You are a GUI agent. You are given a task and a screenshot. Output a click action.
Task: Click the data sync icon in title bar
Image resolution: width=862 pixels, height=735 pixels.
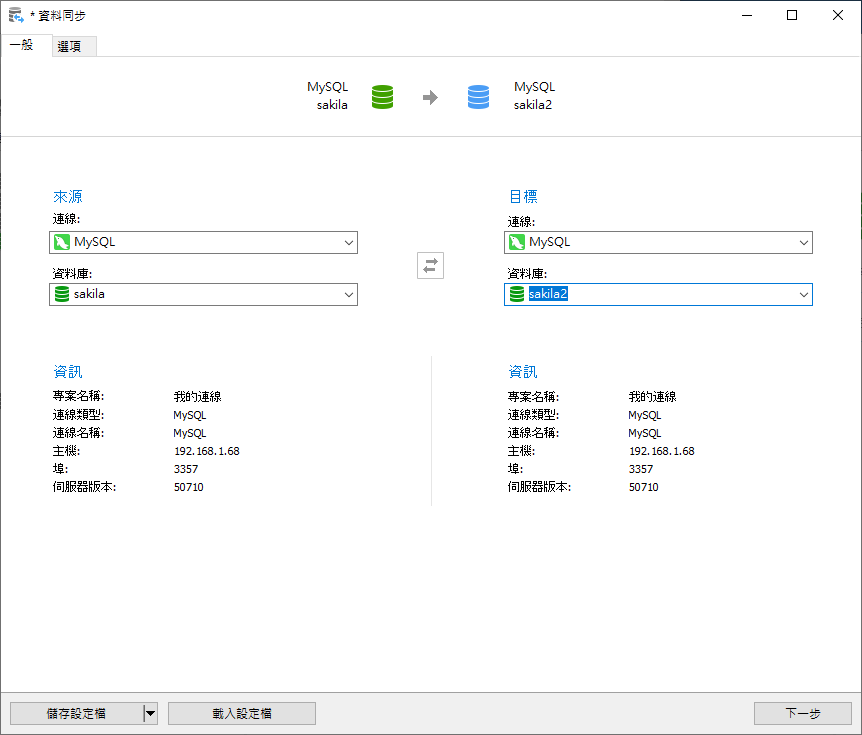tap(15, 15)
